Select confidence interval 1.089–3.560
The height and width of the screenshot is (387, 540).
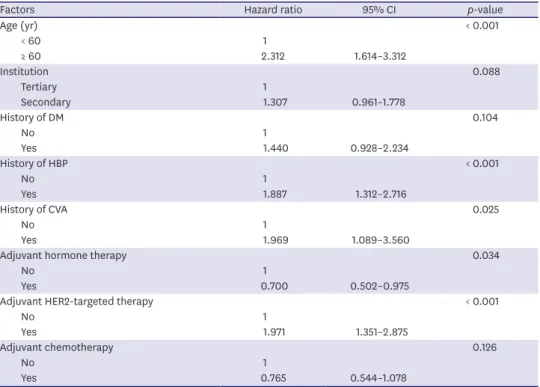pyautogui.click(x=381, y=240)
